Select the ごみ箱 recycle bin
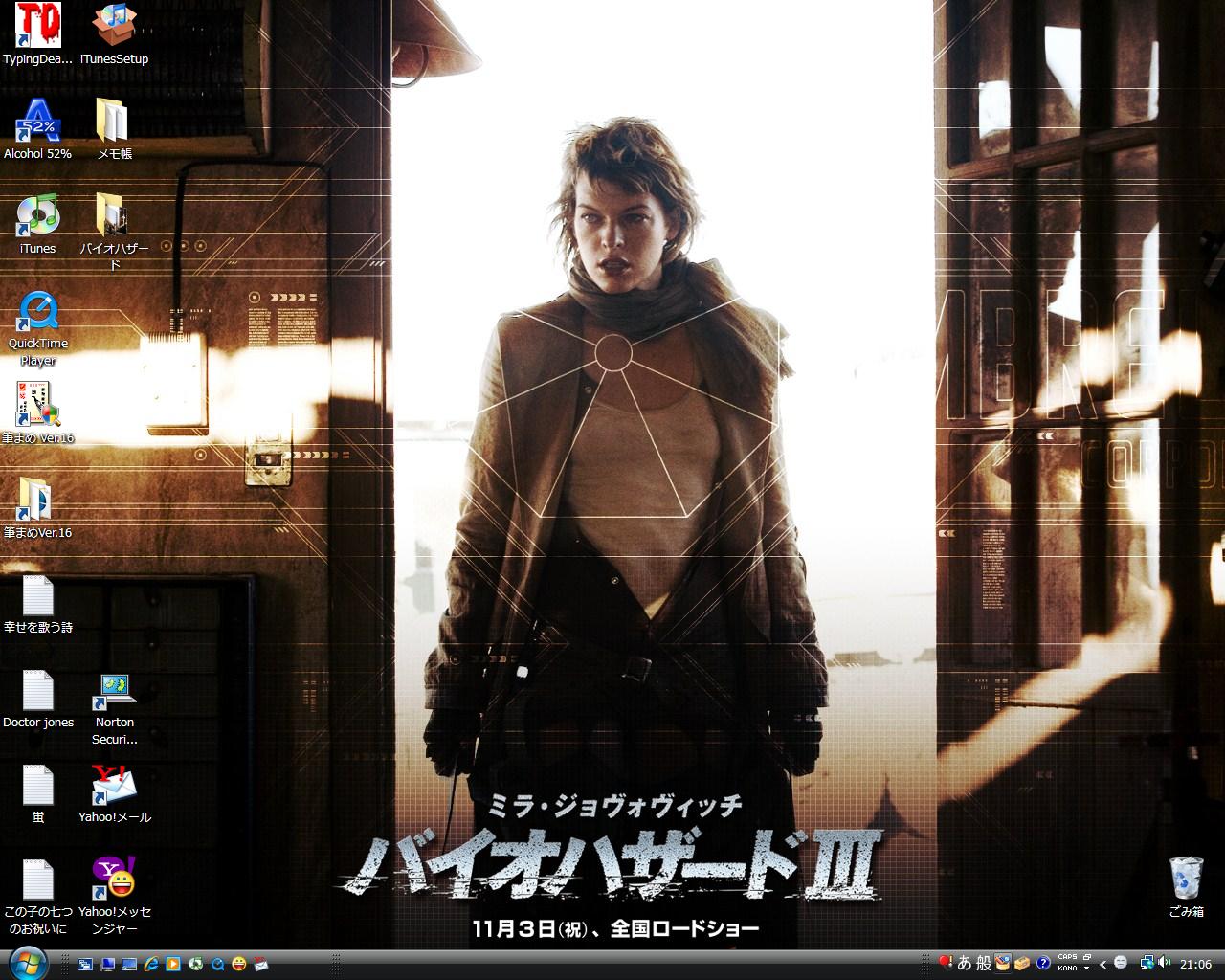This screenshot has width=1225, height=980. click(1186, 887)
